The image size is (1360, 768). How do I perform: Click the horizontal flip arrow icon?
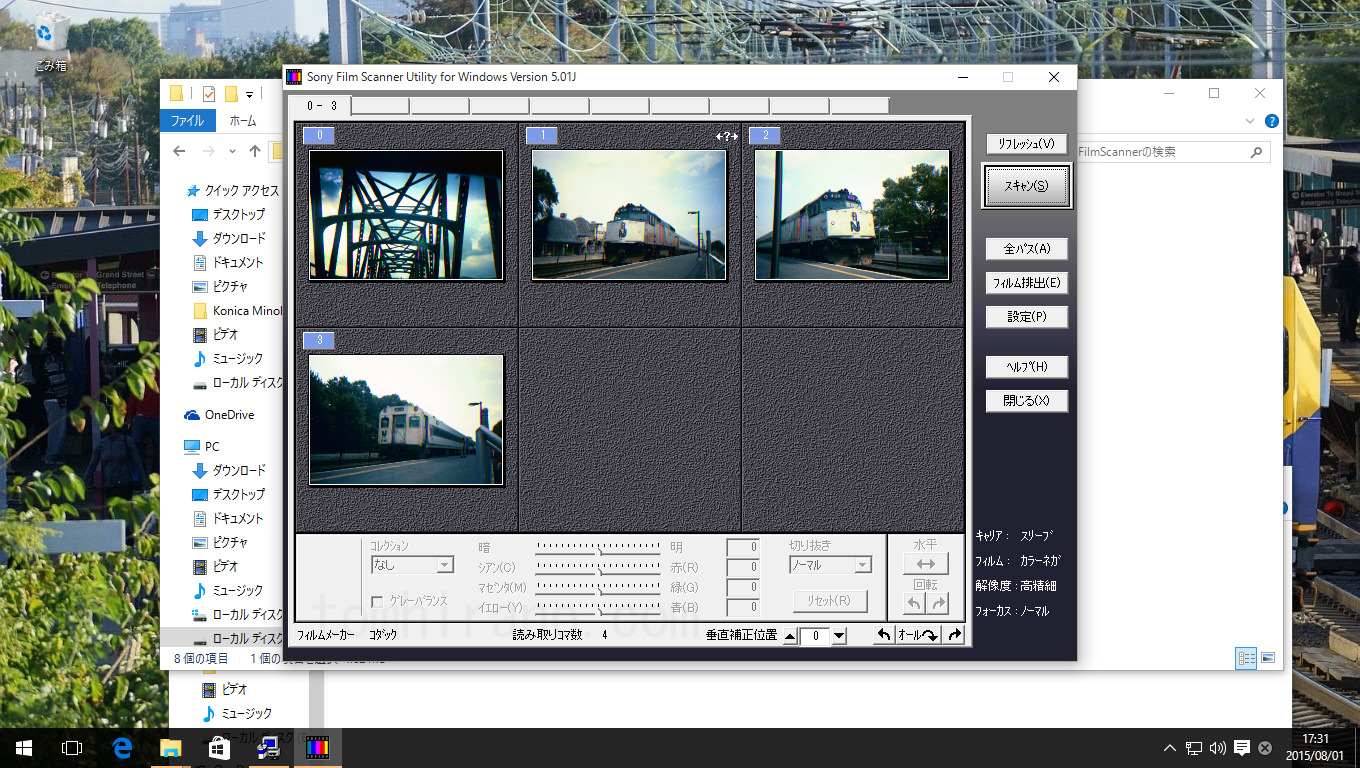tap(926, 565)
